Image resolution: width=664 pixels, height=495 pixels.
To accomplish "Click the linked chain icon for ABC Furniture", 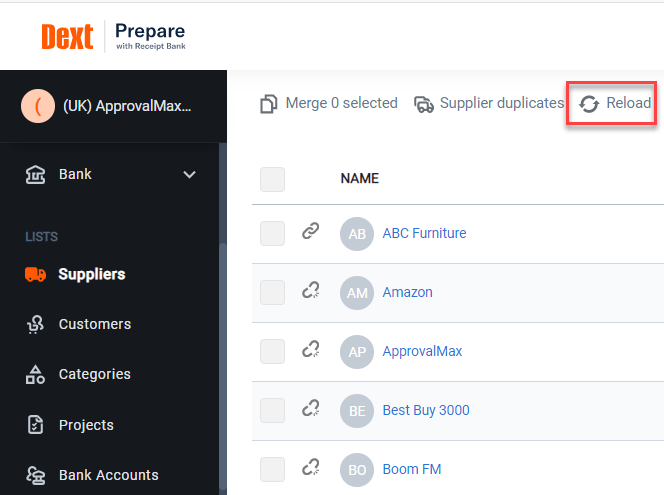I will coord(311,232).
